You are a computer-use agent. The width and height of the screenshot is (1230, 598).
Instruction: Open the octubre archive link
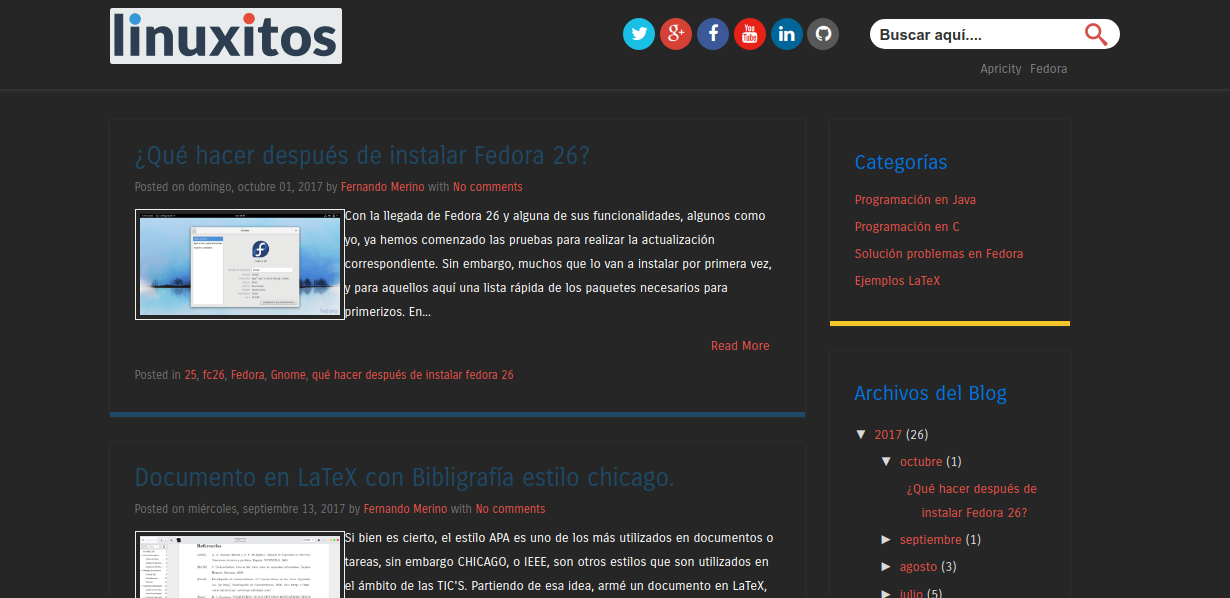(921, 462)
